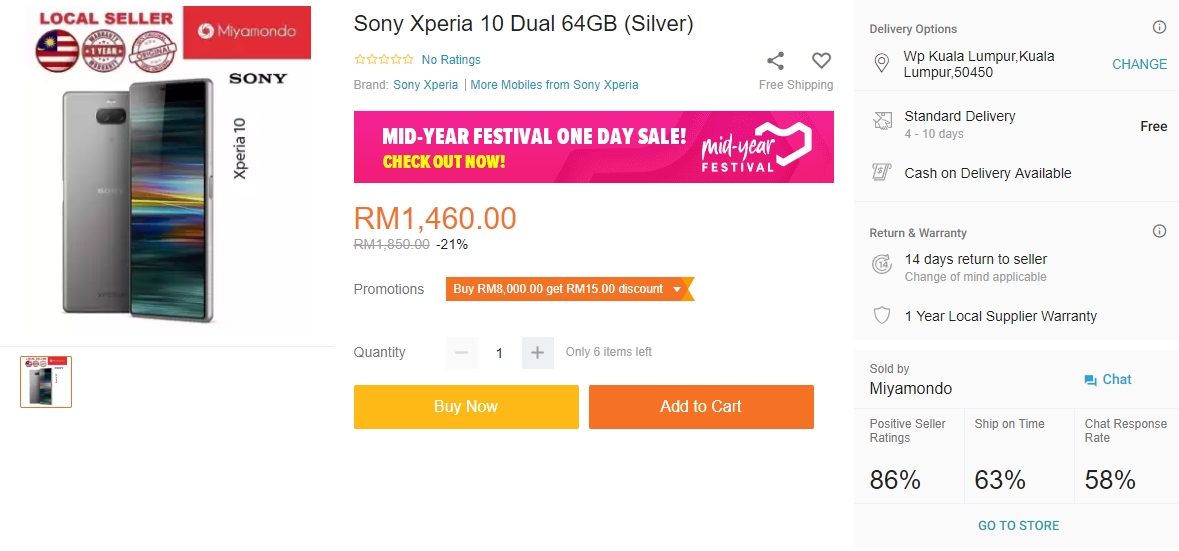Viewport: 1179px width, 551px height.
Task: Change the delivery location
Action: click(x=1139, y=64)
